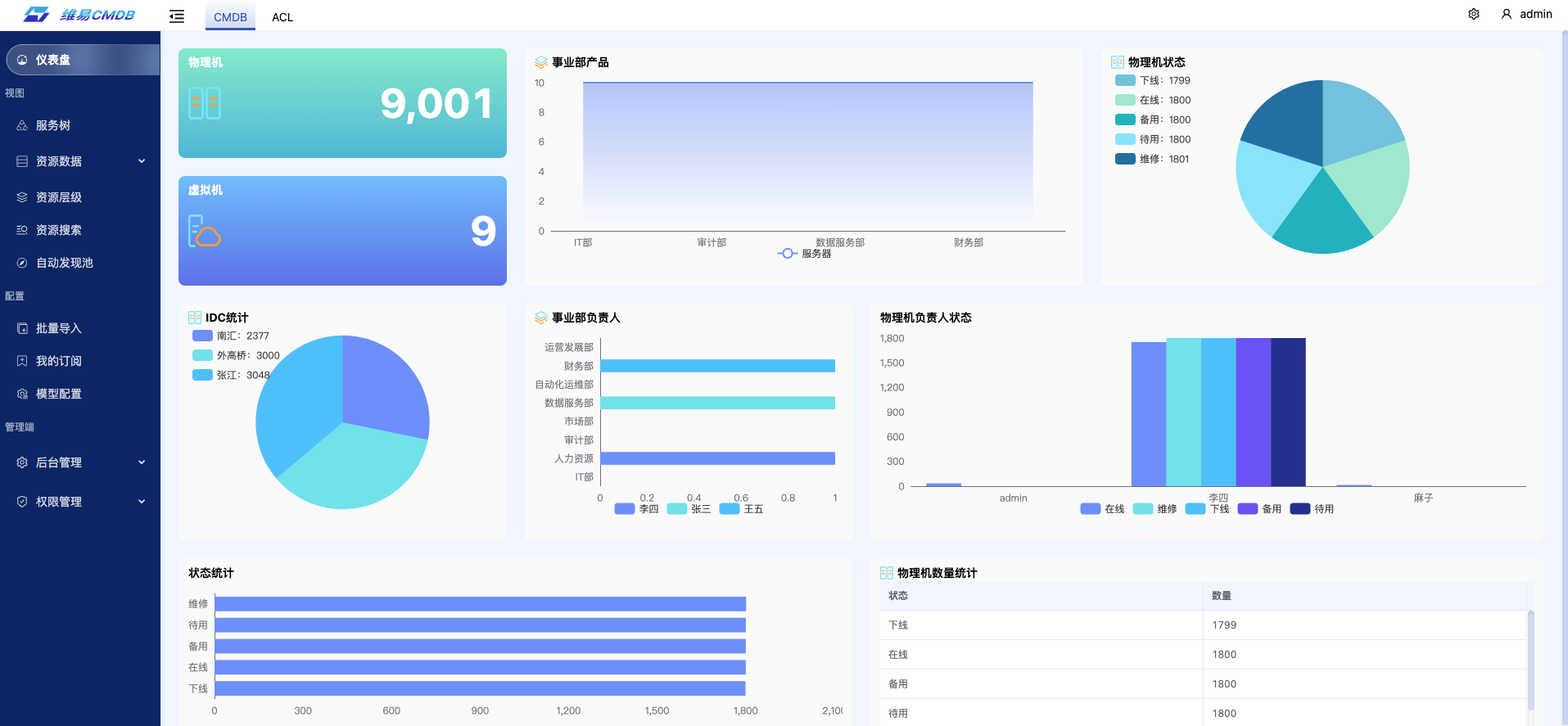Click the 物理机 9,001 summary card
Viewport: 1568px width, 726px height.
click(x=342, y=103)
